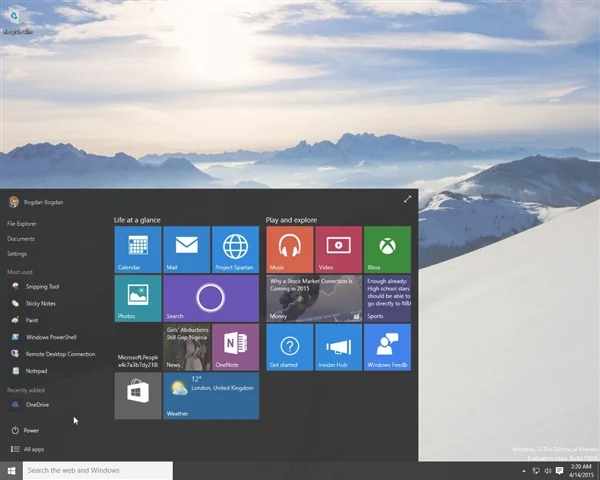Expand Start menu to full screen
This screenshot has width=600, height=480.
coord(407,199)
